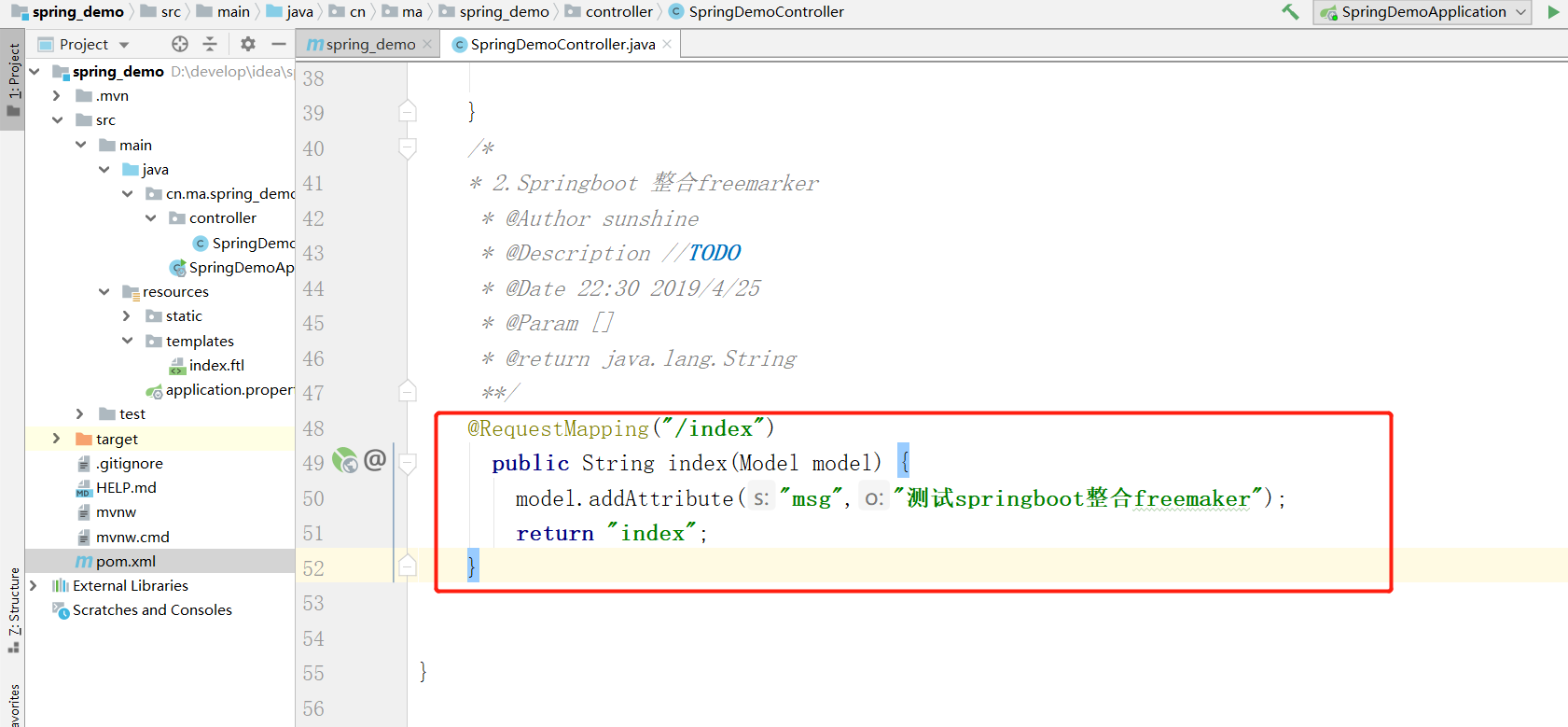
Task: Click the spring bean gutter icon on line 49
Action: [x=345, y=461]
